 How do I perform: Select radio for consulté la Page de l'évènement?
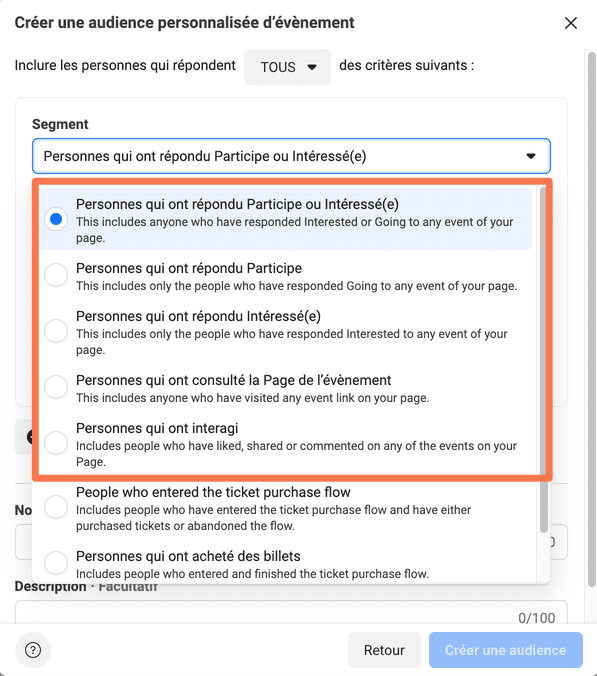[56, 387]
